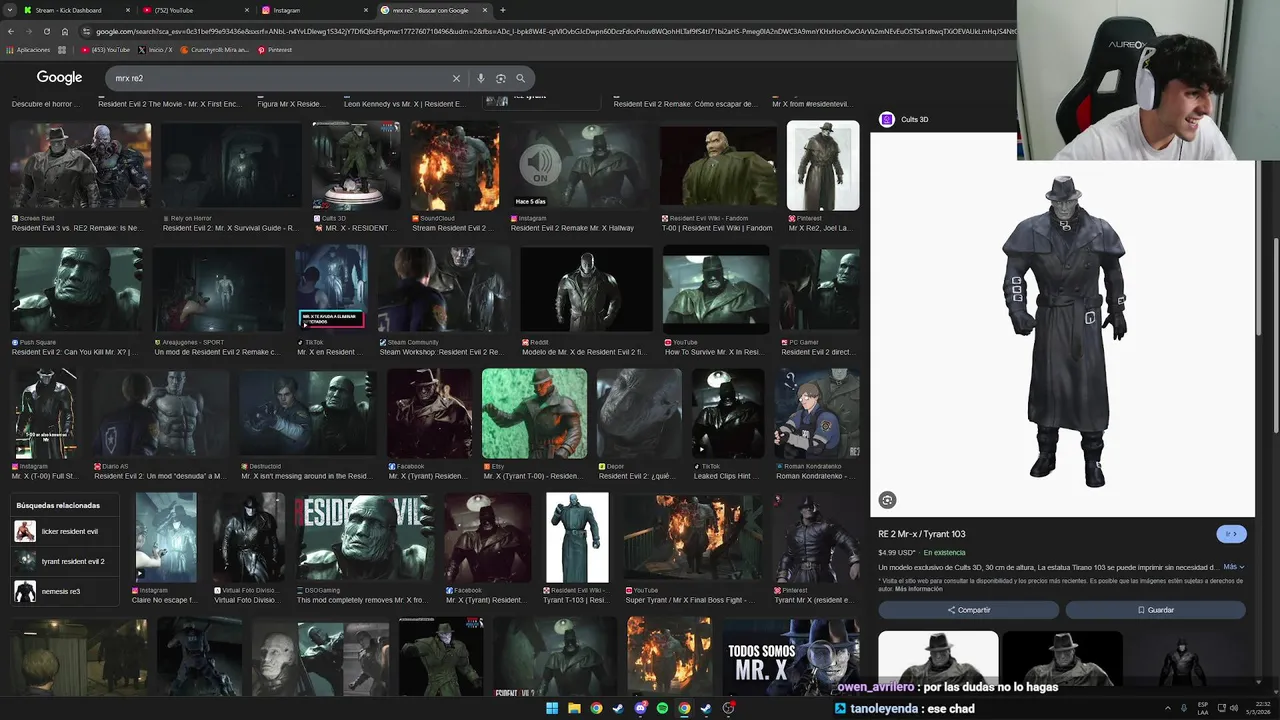Open the taskbar volume control
Image resolution: width=1280 pixels, height=720 pixels.
(1236, 708)
